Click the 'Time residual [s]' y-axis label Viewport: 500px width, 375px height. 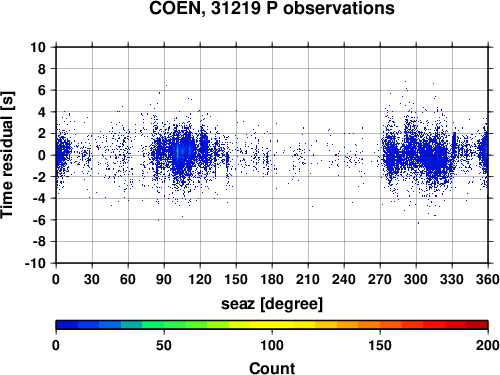[7, 155]
